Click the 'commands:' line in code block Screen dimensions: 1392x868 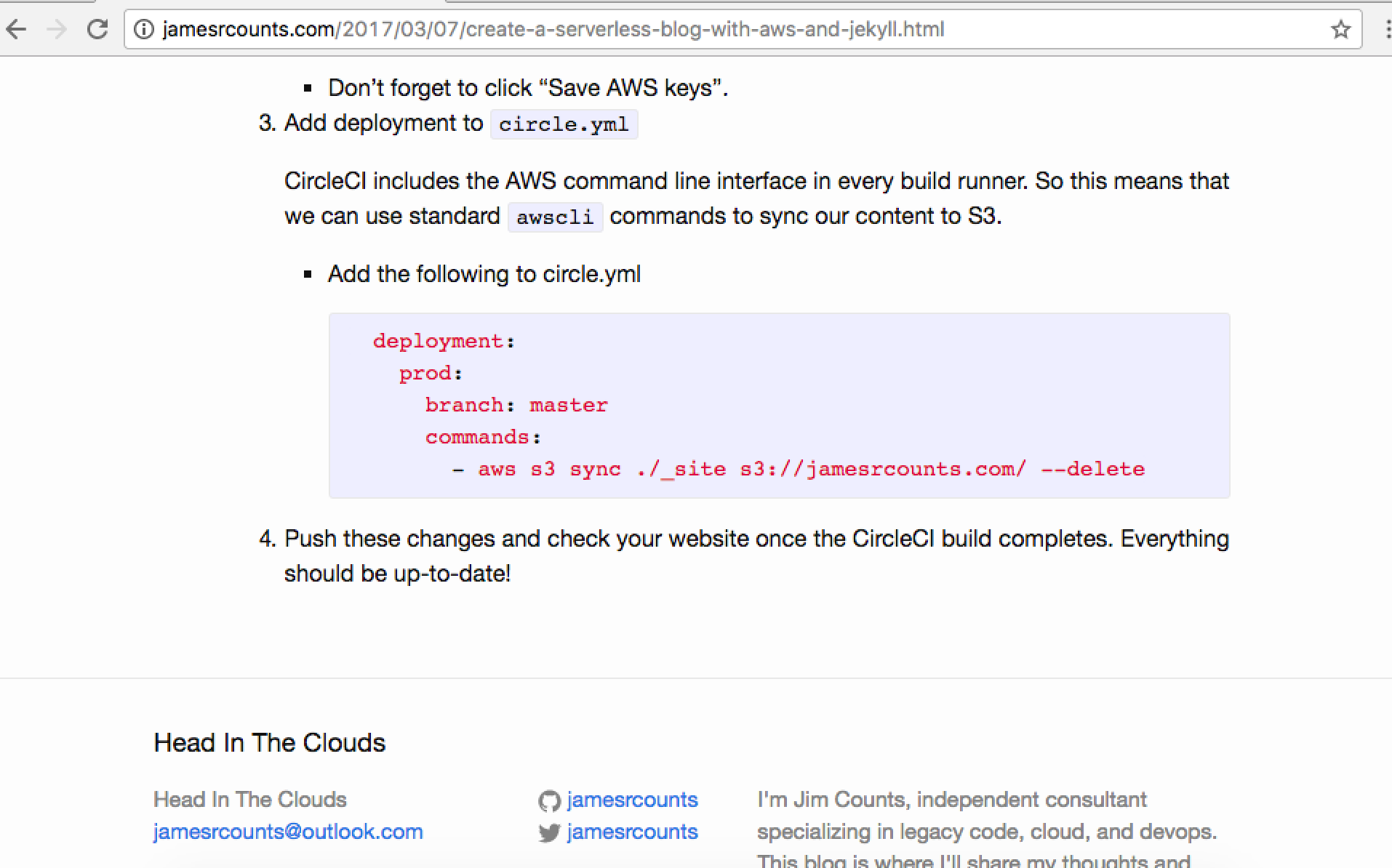point(483,437)
